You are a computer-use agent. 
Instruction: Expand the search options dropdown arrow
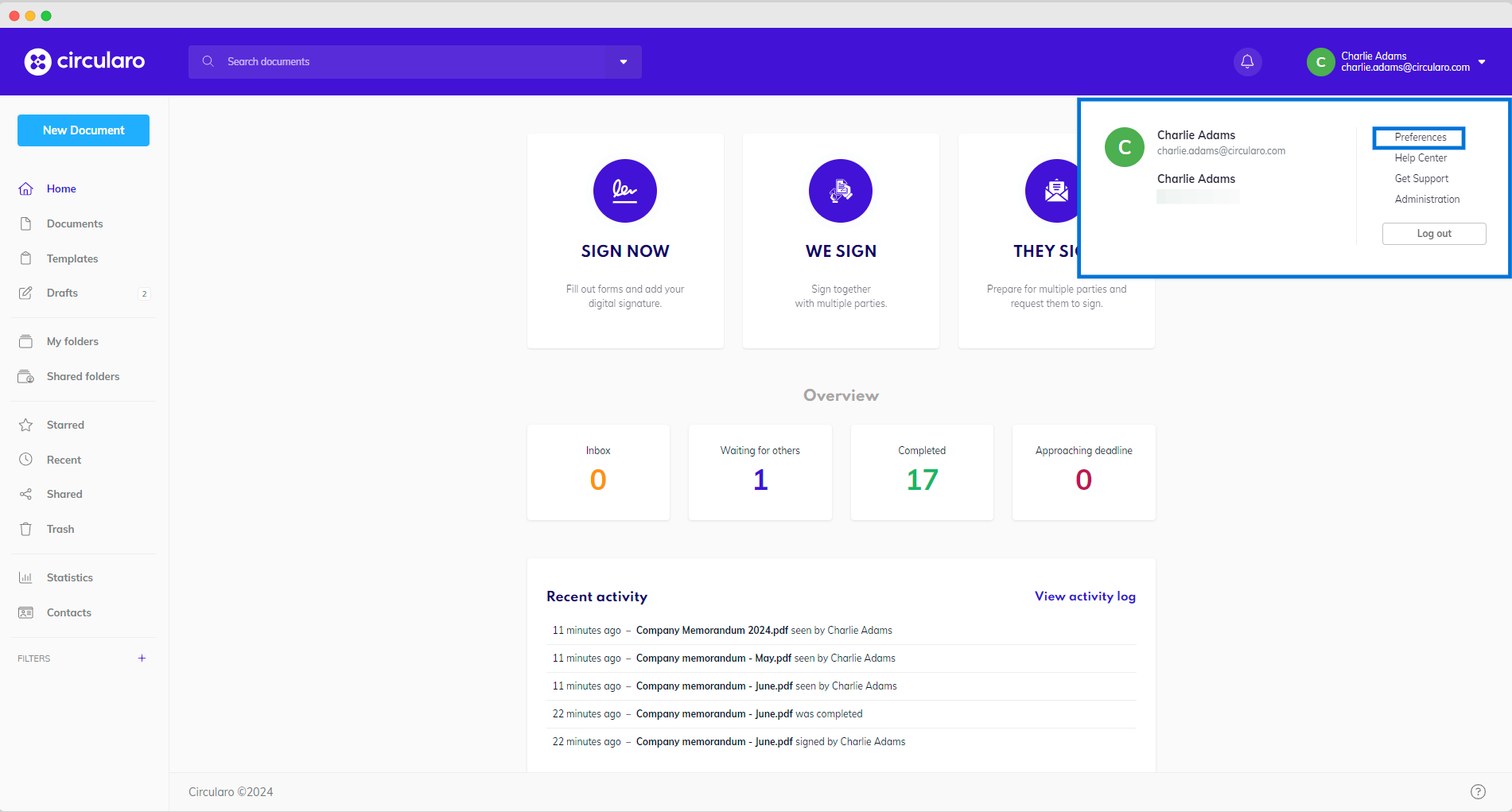(624, 62)
